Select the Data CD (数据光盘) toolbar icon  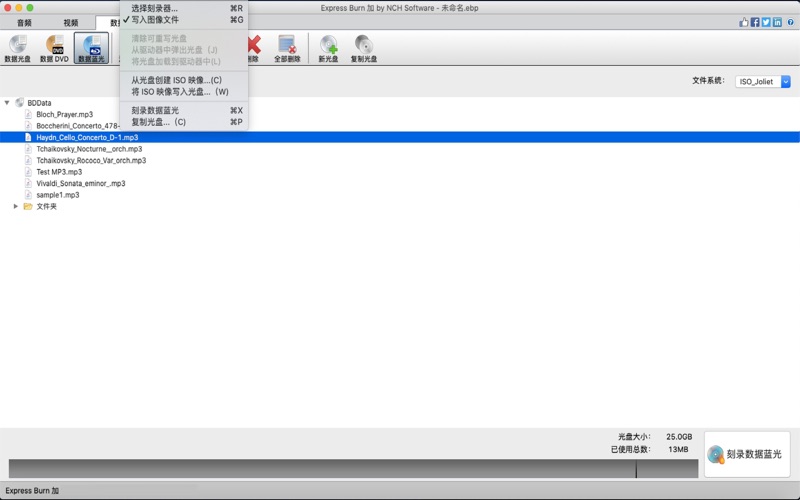pos(17,48)
